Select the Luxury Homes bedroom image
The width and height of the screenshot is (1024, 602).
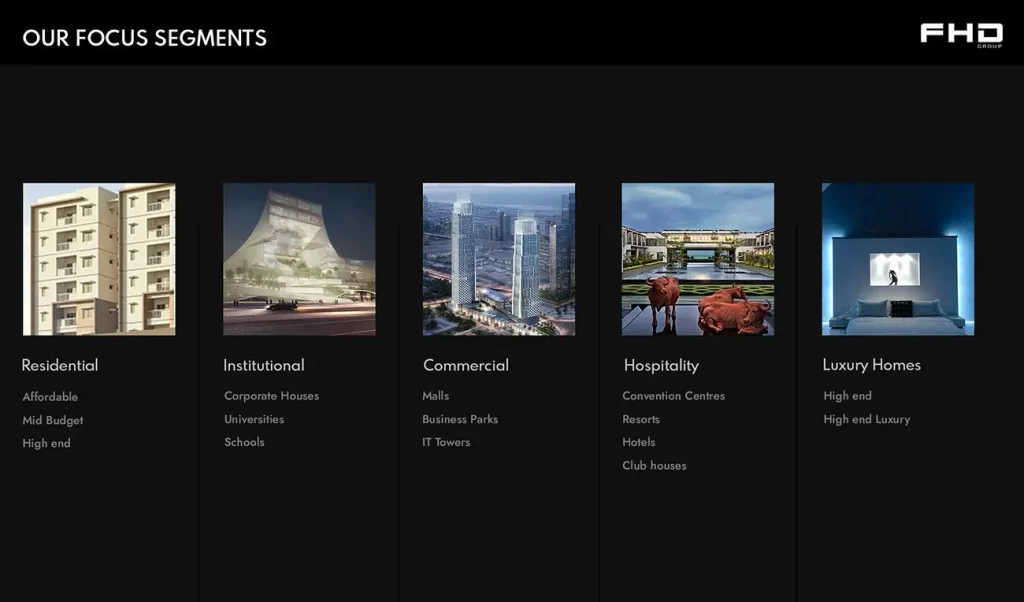(897, 259)
